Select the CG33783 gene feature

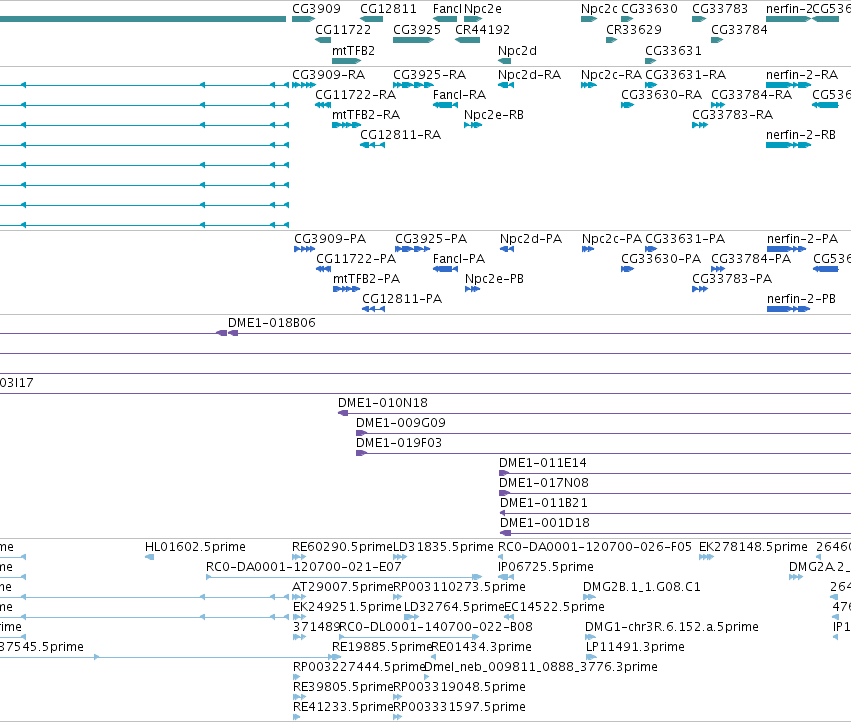pyautogui.click(x=698, y=19)
